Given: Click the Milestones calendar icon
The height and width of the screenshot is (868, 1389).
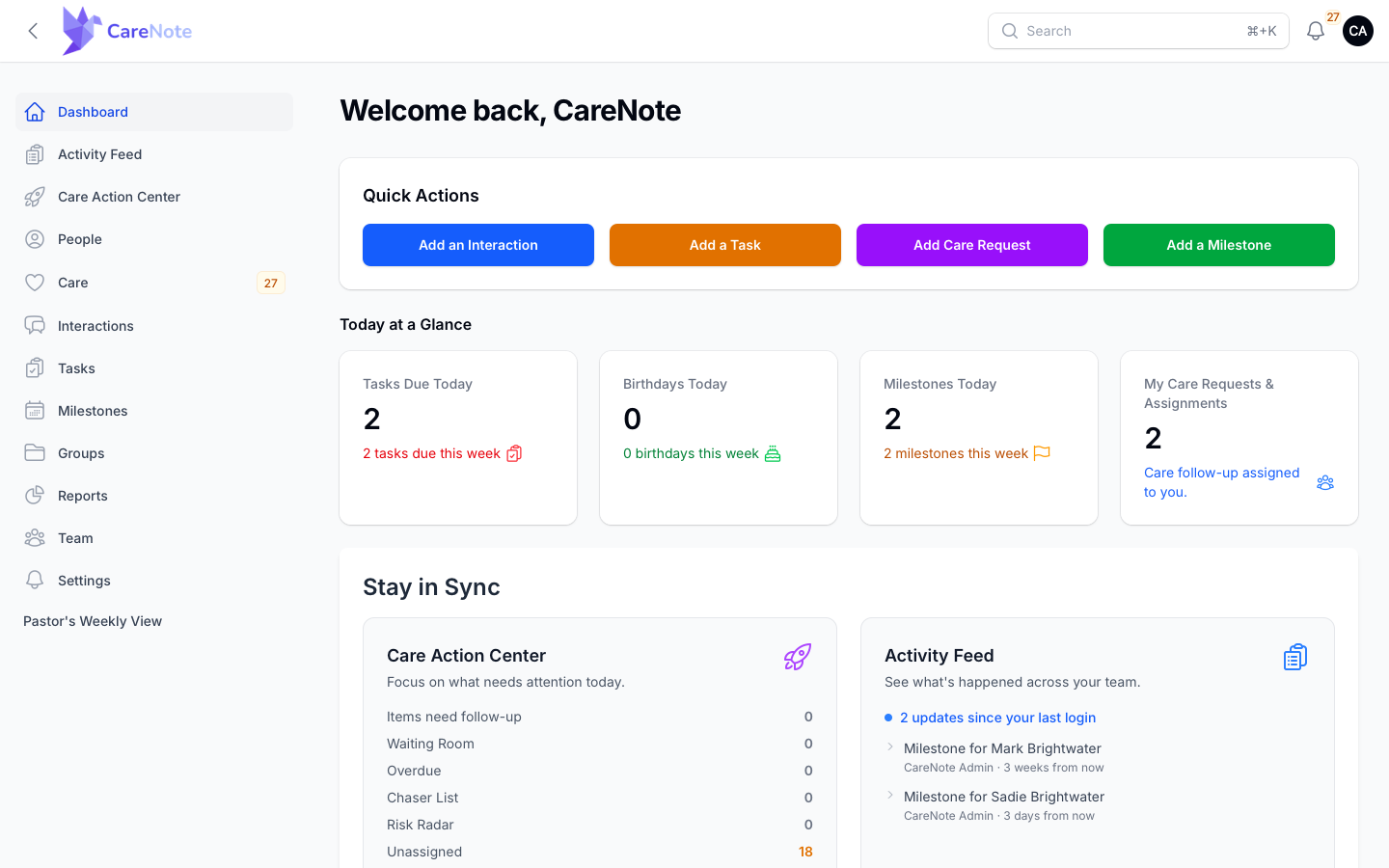Looking at the screenshot, I should [35, 411].
